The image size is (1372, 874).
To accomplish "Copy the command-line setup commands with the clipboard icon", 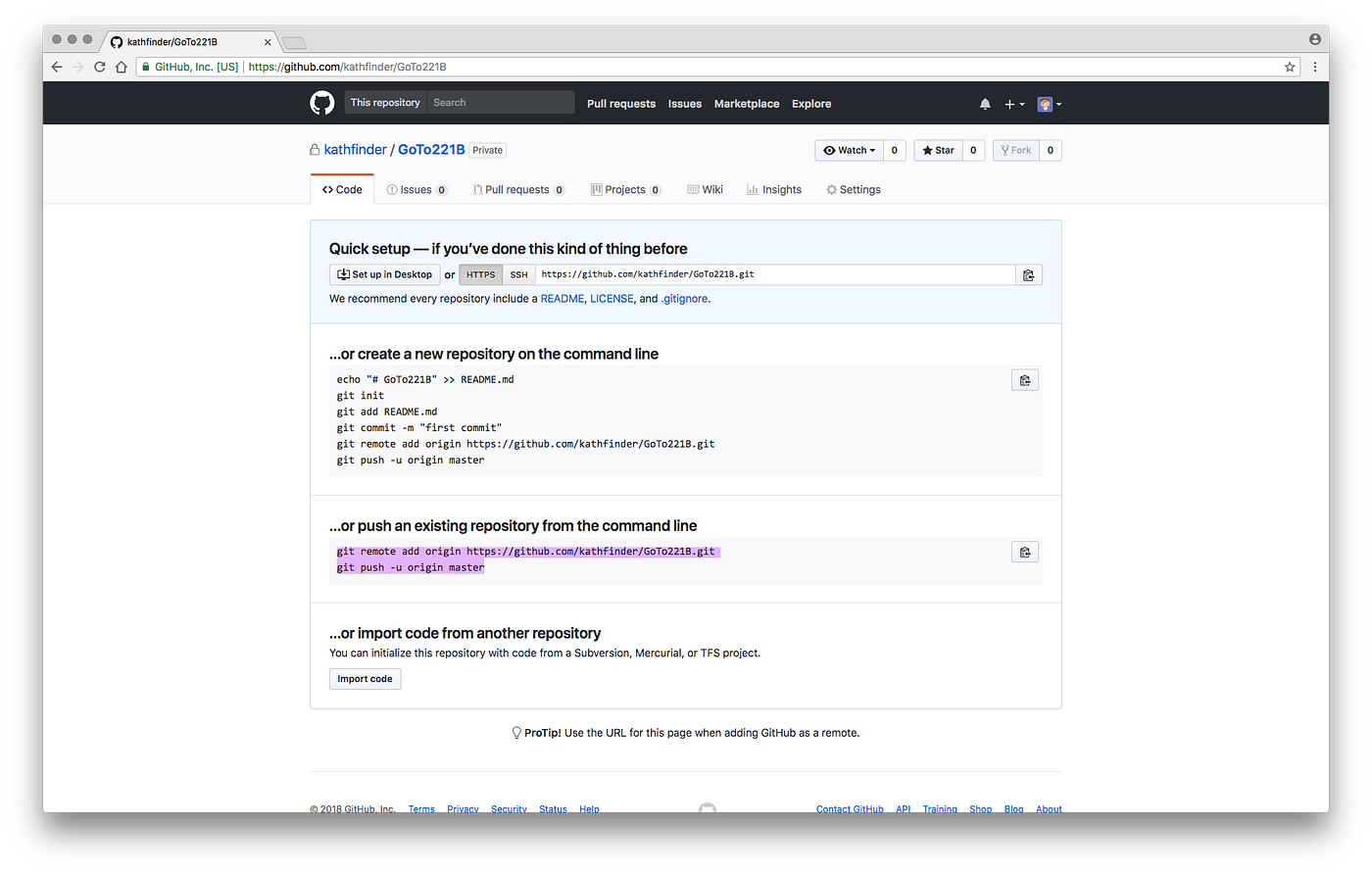I will click(x=1025, y=379).
